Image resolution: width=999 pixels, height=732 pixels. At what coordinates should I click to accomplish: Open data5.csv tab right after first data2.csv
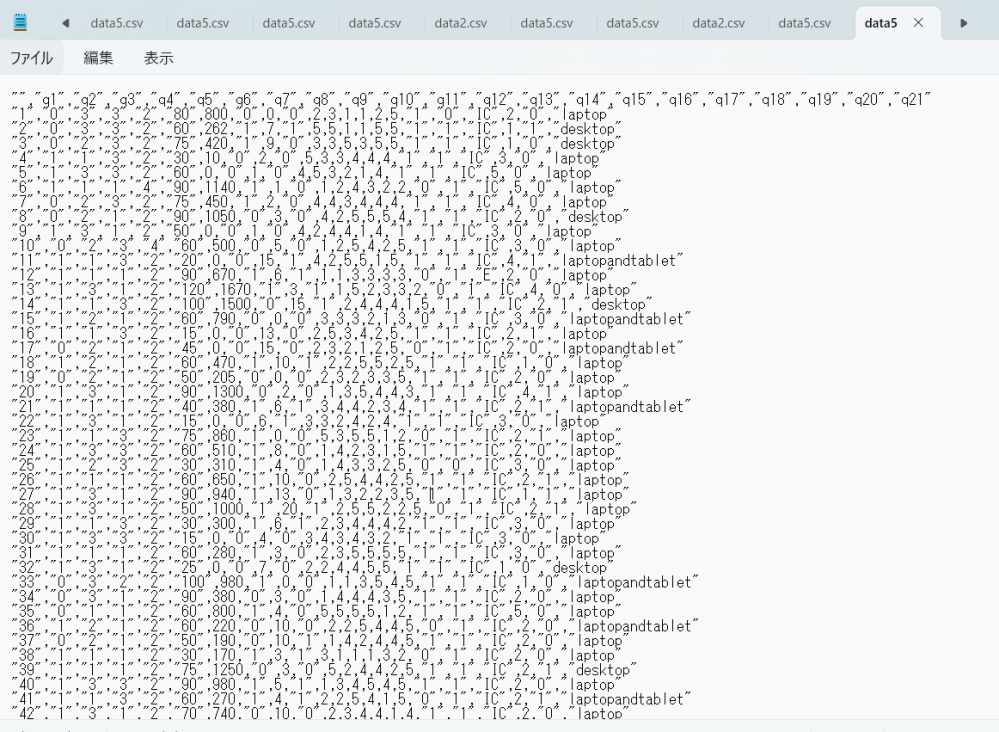click(546, 23)
